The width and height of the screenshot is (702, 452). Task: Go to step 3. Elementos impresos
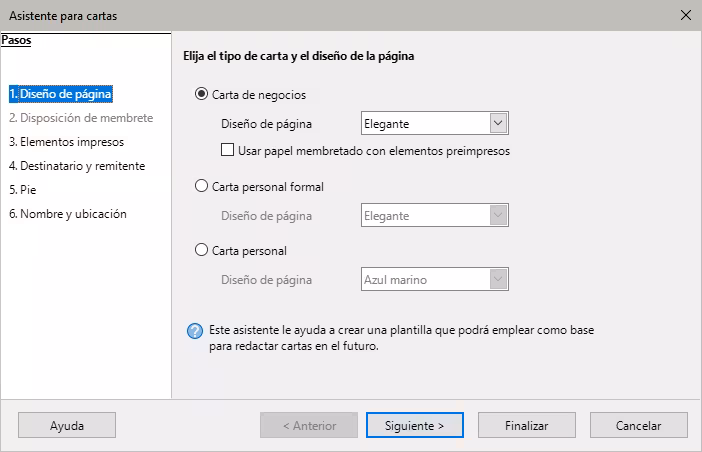[x=67, y=142]
